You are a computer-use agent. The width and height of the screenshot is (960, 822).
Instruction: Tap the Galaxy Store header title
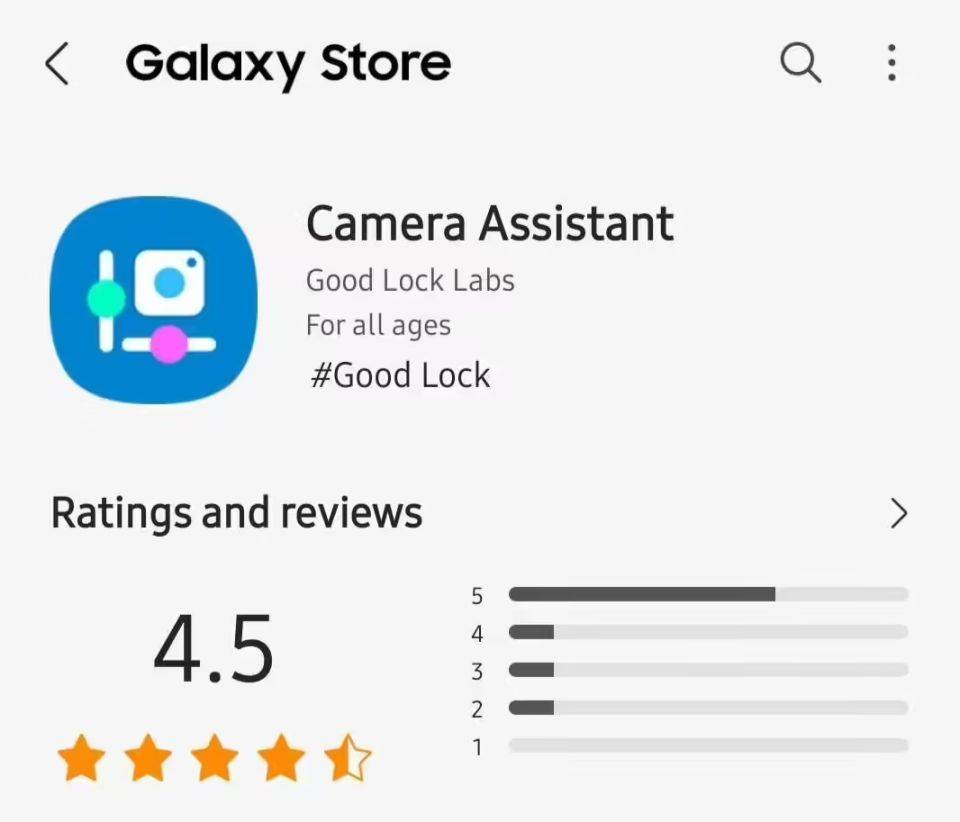[x=288, y=64]
